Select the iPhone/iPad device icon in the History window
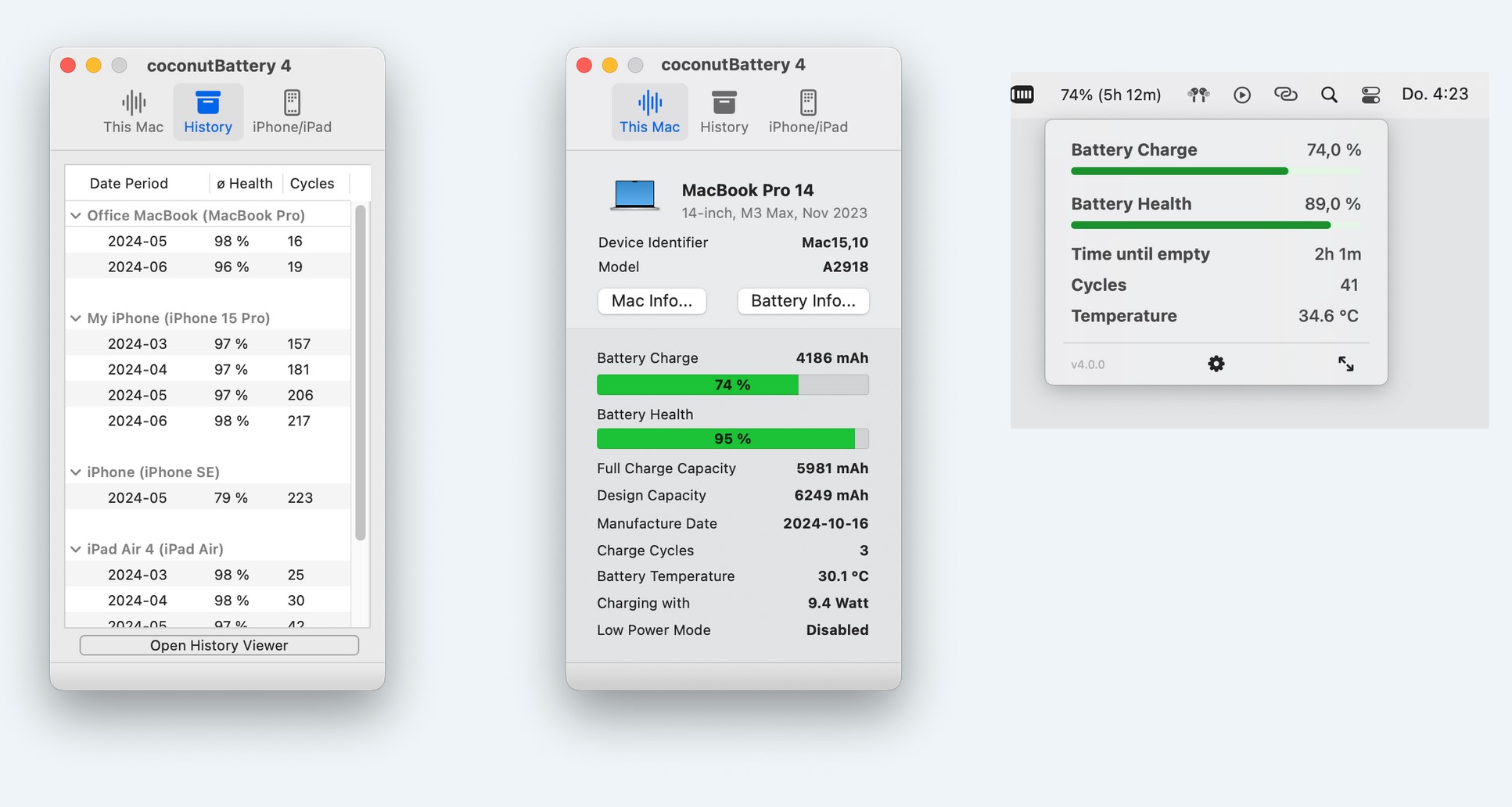This screenshot has width=1512, height=807. tap(292, 102)
